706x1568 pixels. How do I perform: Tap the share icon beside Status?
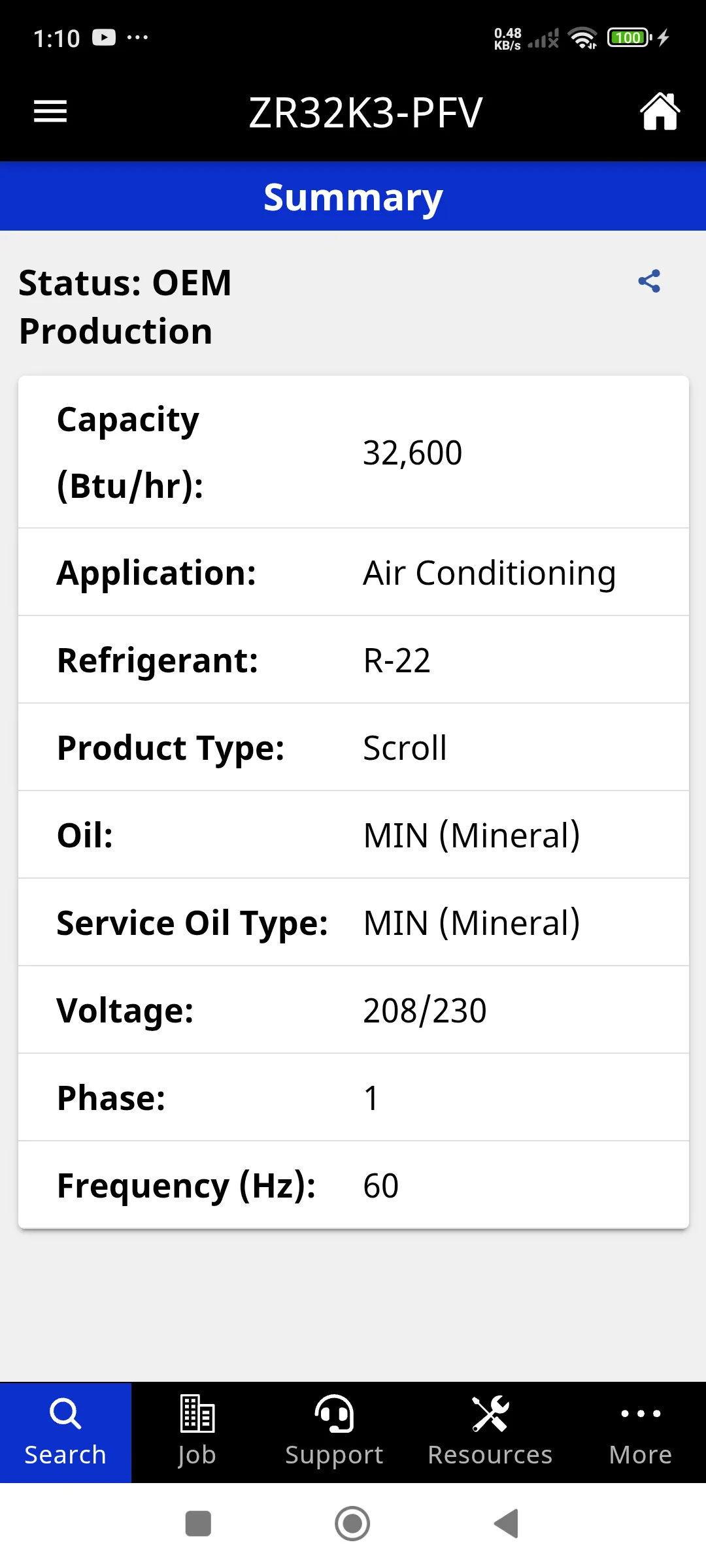pyautogui.click(x=649, y=281)
